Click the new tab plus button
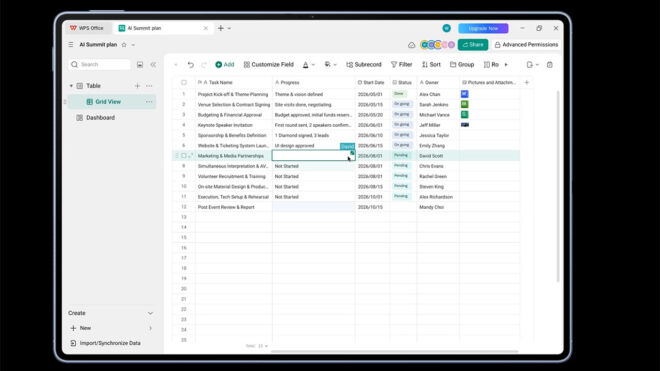This screenshot has width=660, height=371. [x=221, y=28]
